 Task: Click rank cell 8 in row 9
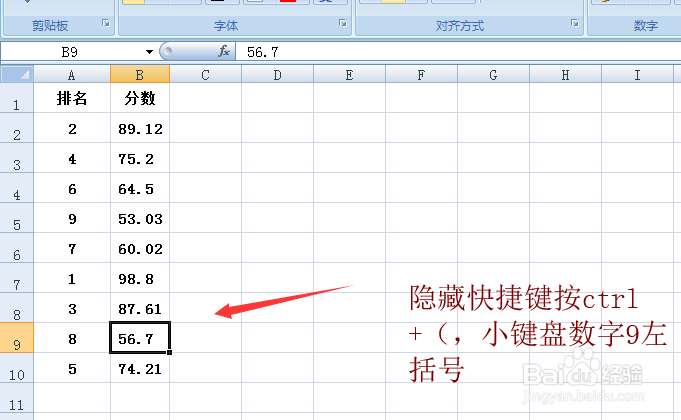coord(72,338)
